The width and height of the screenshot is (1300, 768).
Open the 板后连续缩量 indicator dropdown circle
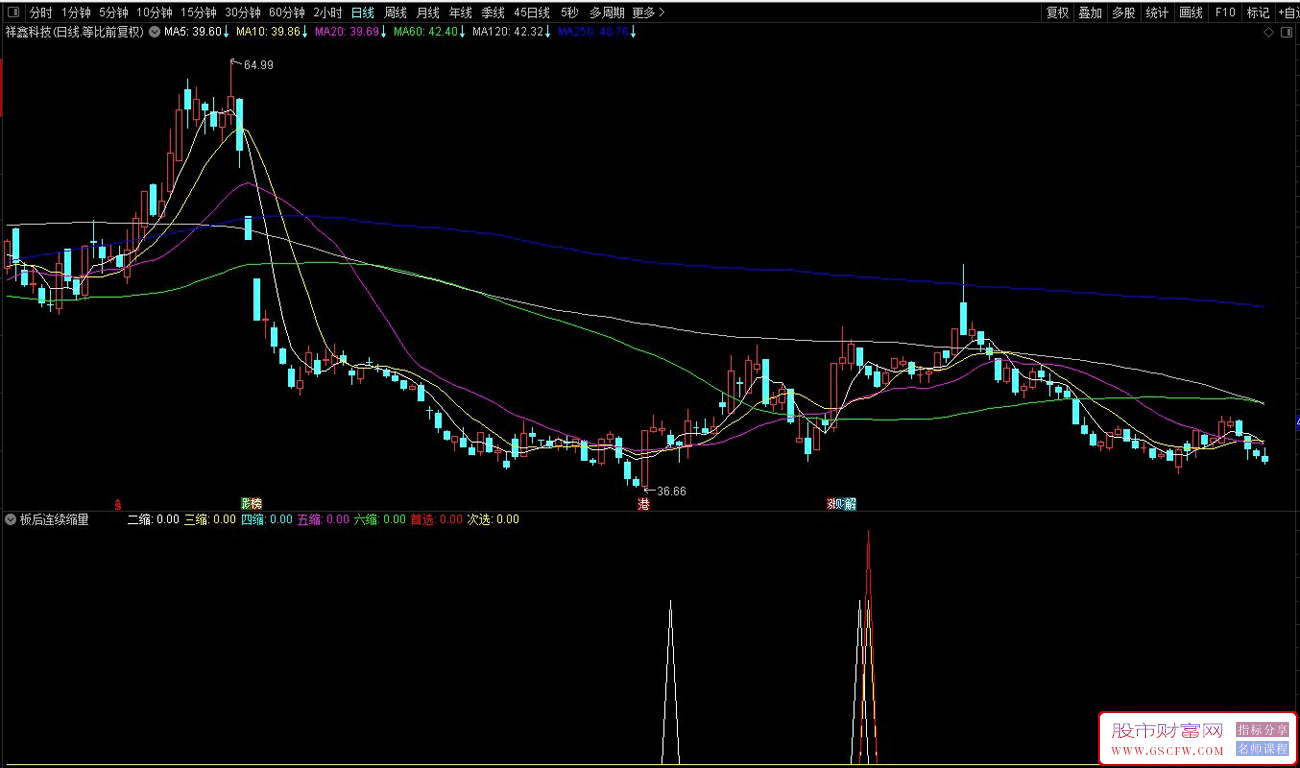[11, 519]
